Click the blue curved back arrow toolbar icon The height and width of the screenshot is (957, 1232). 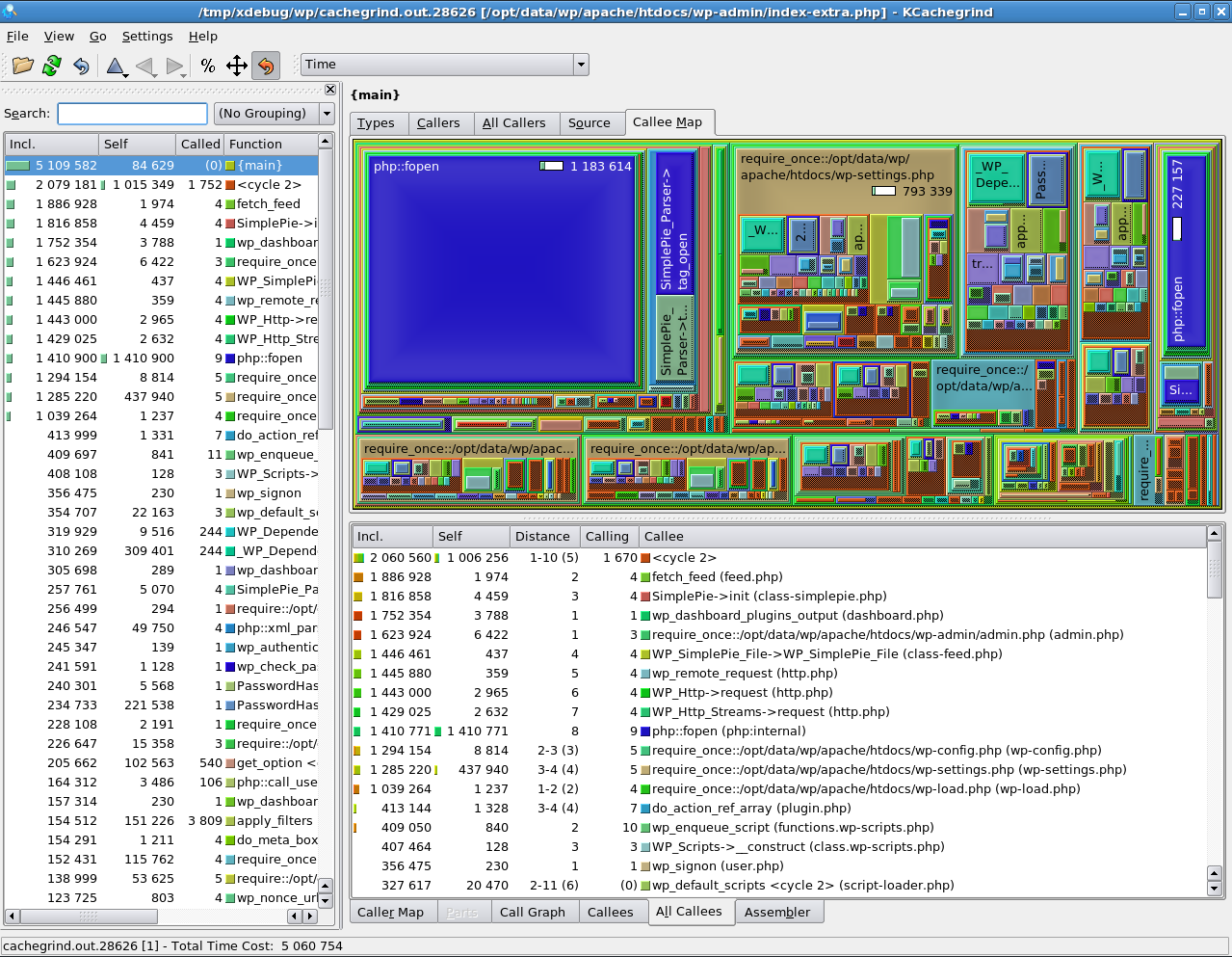(x=81, y=65)
